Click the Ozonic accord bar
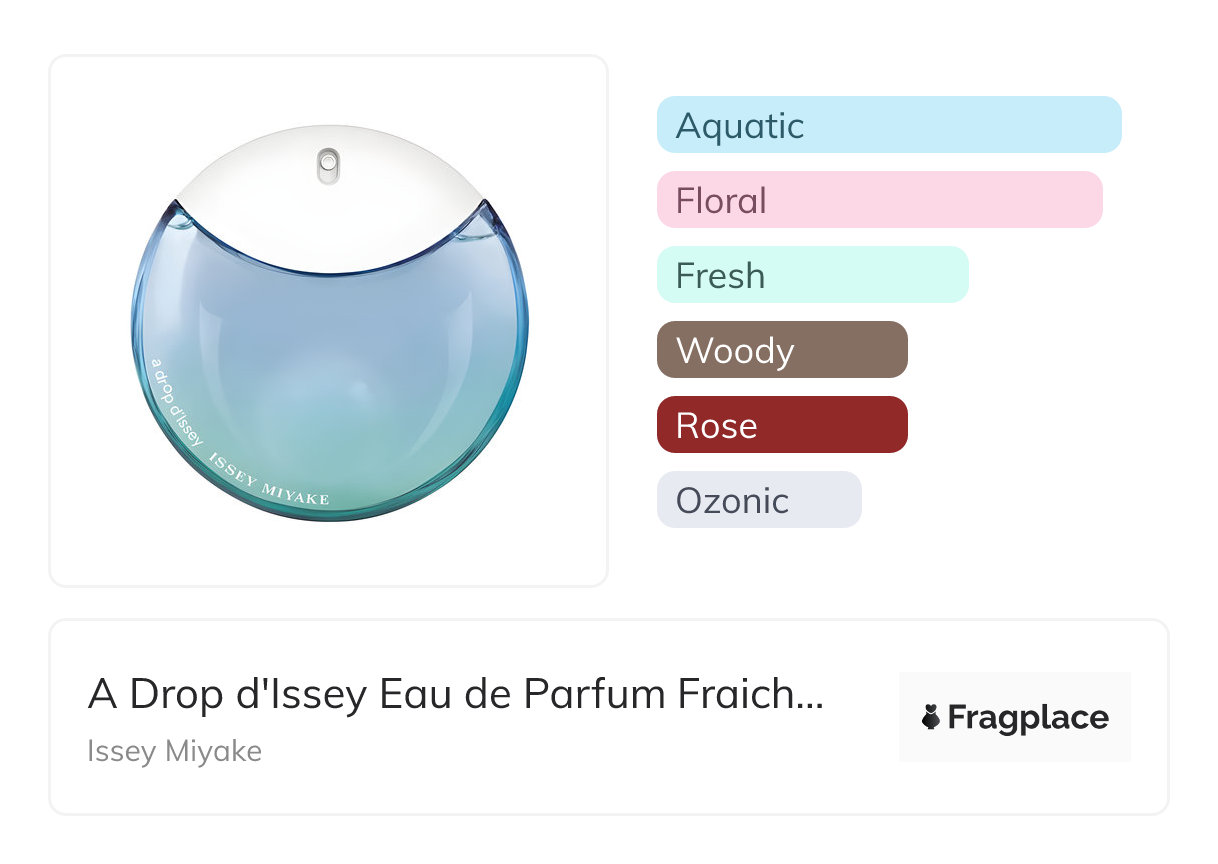 coord(758,500)
